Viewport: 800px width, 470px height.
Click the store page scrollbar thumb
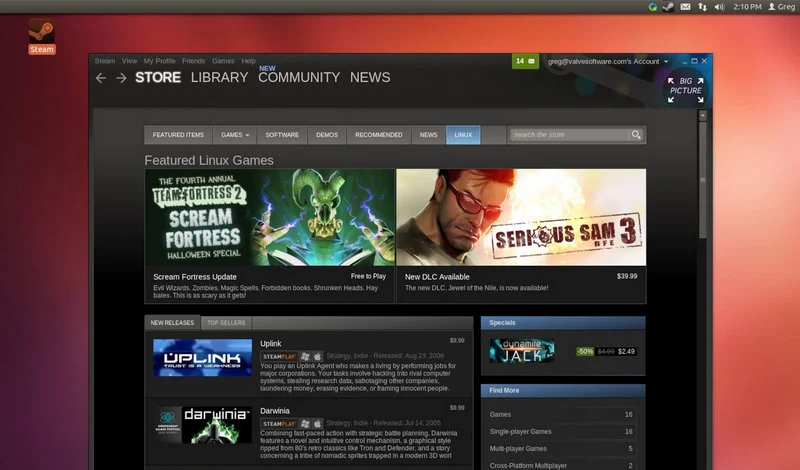[703, 180]
